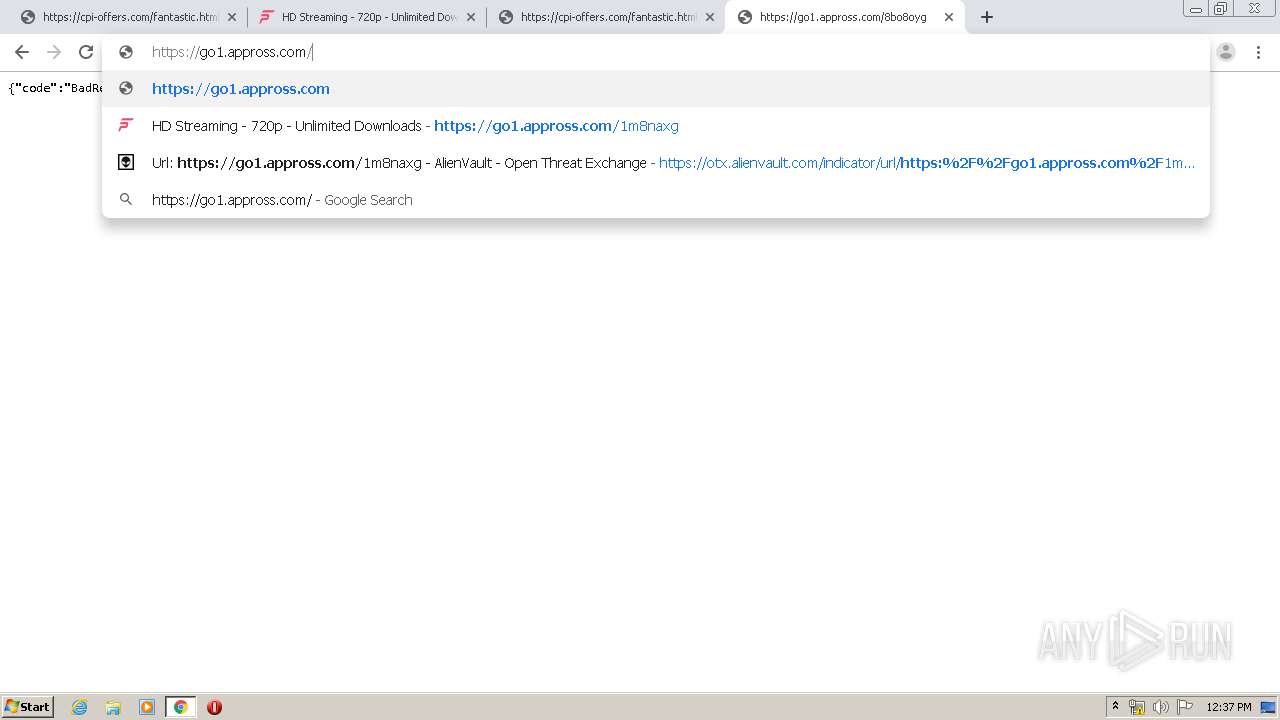Click the browser back arrow
The image size is (1280, 720).
22,52
